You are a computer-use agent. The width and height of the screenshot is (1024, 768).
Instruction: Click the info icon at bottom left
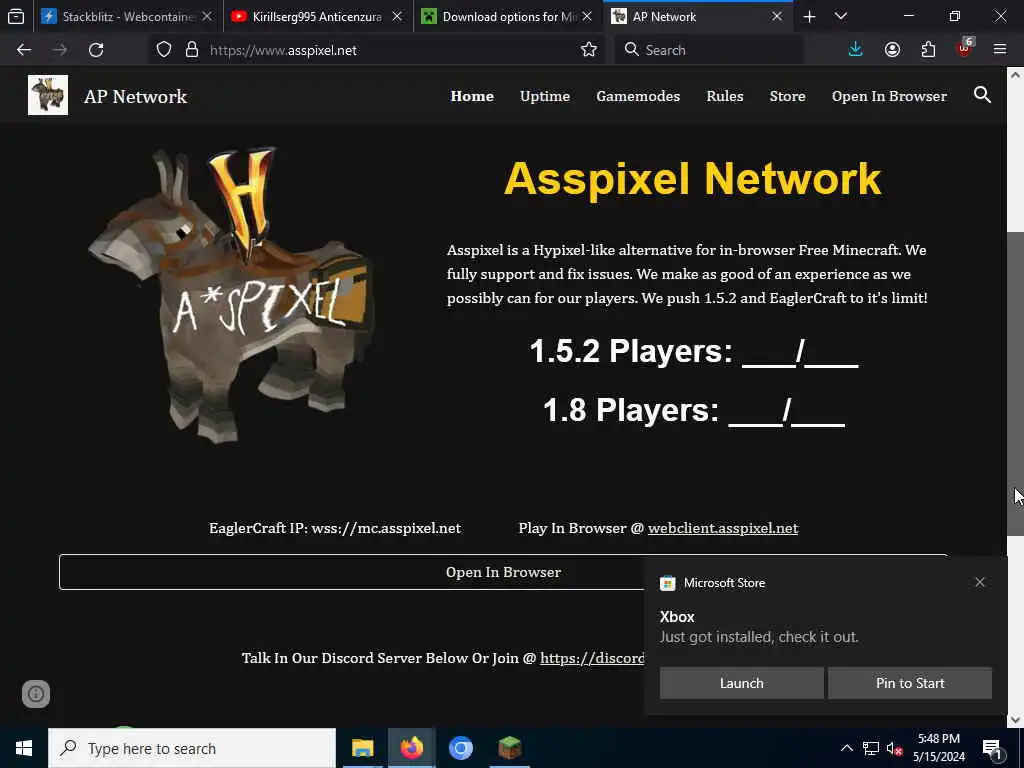[x=36, y=694]
